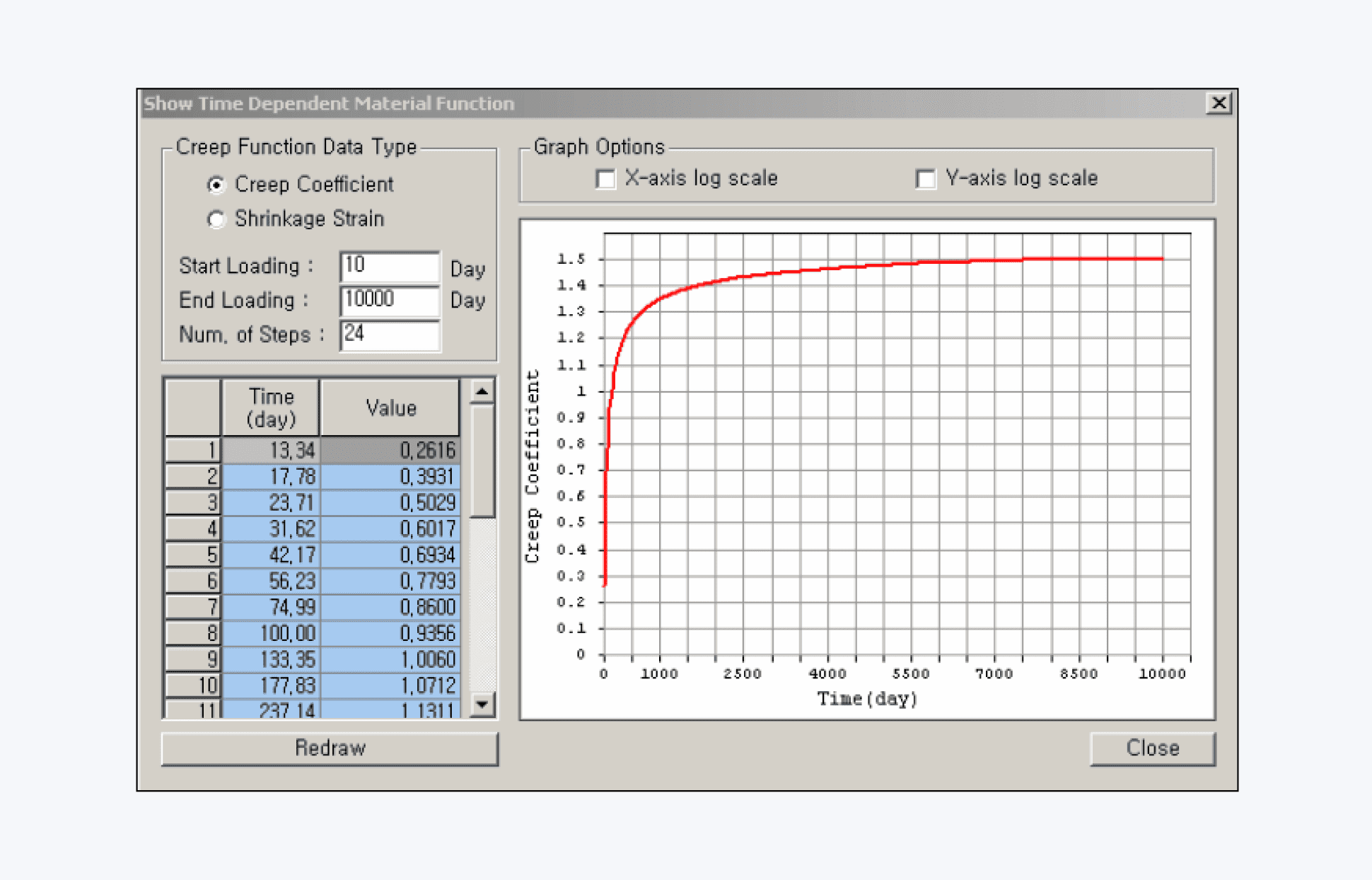This screenshot has height=880, width=1372.
Task: Select the Shrinkage Strain radio button
Action: click(216, 219)
